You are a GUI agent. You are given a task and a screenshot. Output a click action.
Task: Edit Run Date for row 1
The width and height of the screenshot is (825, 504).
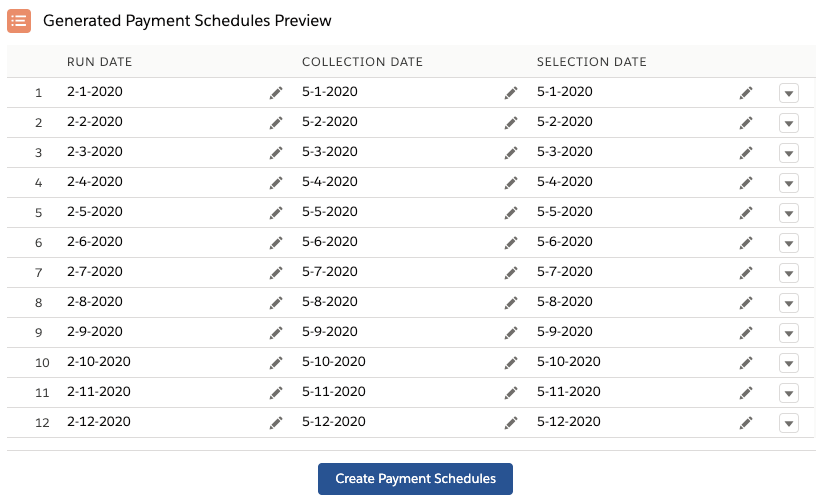tap(276, 93)
